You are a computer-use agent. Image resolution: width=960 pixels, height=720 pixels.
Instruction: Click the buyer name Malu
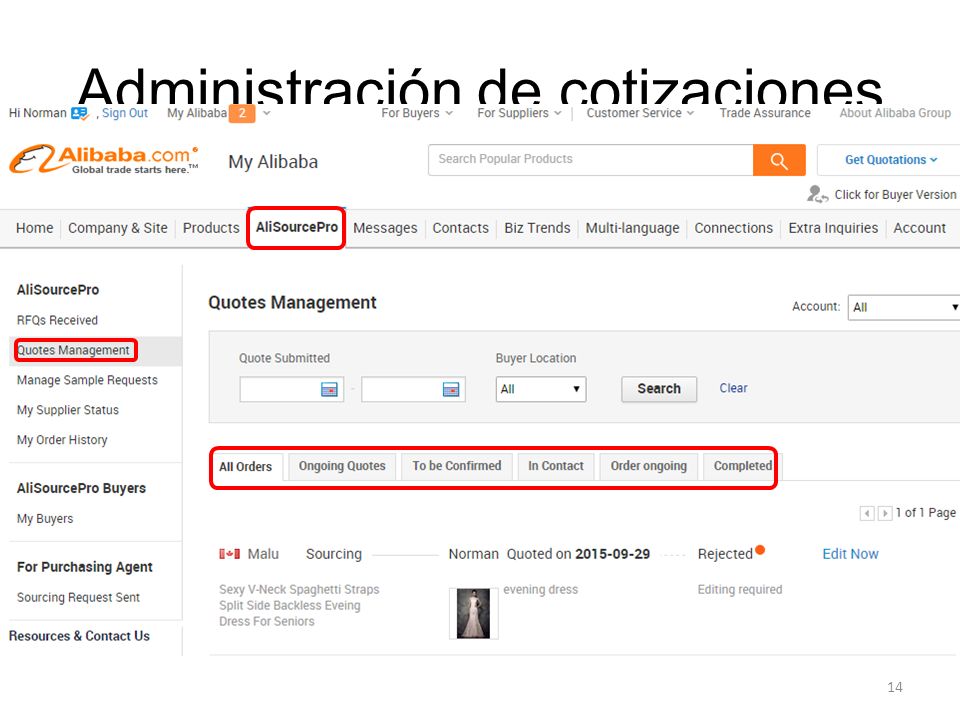coord(263,554)
